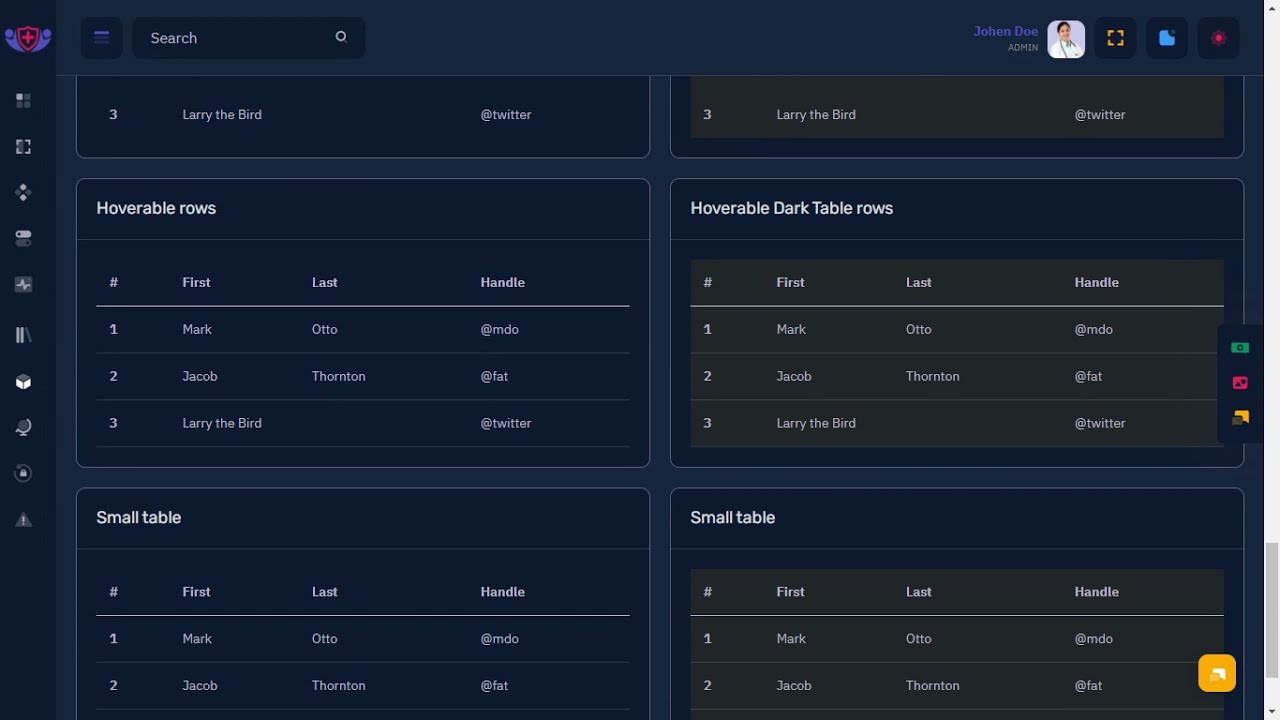Image resolution: width=1280 pixels, height=720 pixels.
Task: Click "Thornton" in the Hoverable rows table
Action: point(338,376)
